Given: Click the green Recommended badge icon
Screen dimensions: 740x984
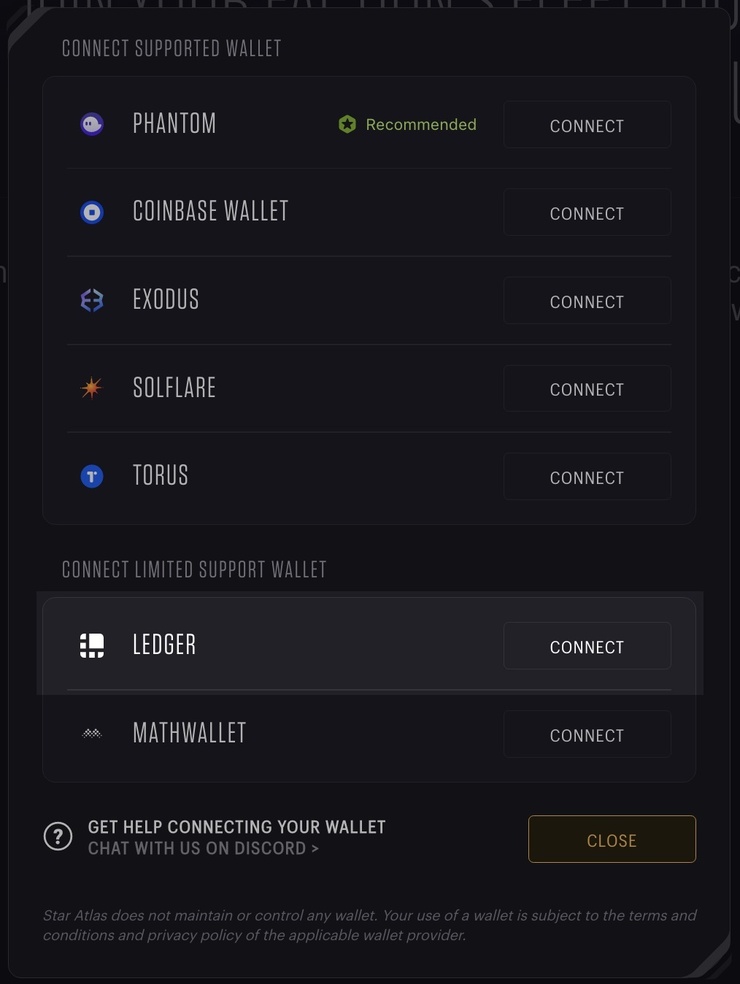Looking at the screenshot, I should [347, 124].
